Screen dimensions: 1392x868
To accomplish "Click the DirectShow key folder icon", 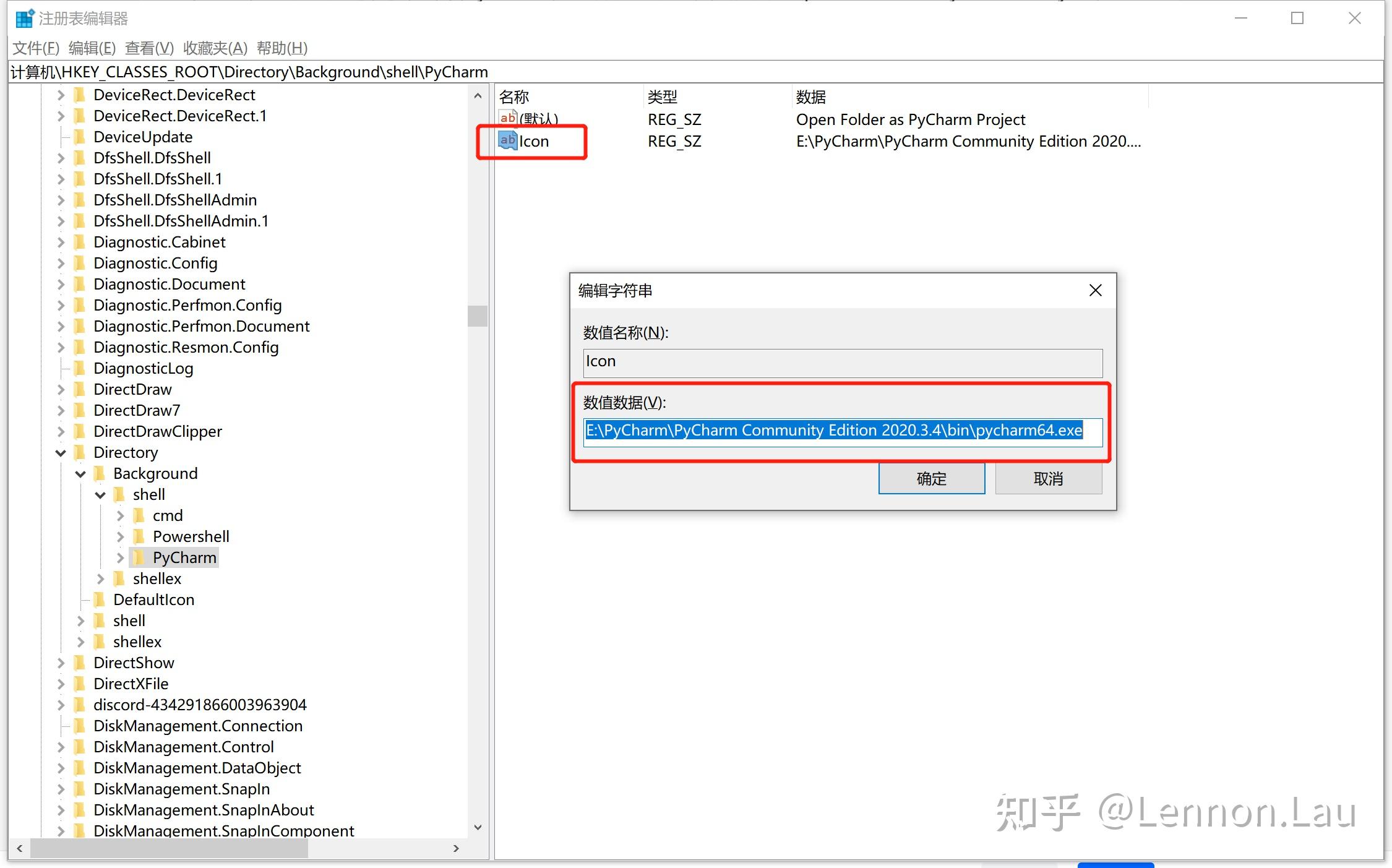I will click(80, 663).
